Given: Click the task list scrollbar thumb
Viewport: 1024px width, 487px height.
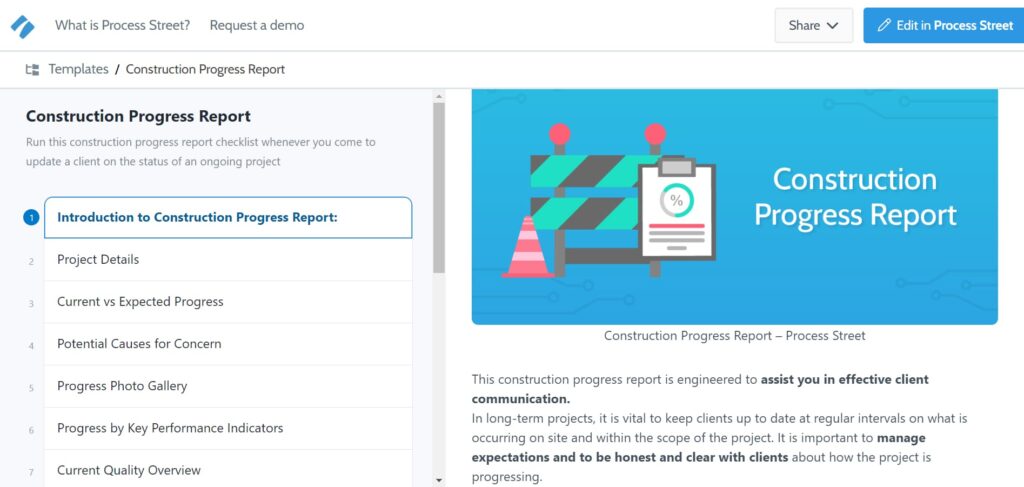Looking at the screenshot, I should click(439, 187).
